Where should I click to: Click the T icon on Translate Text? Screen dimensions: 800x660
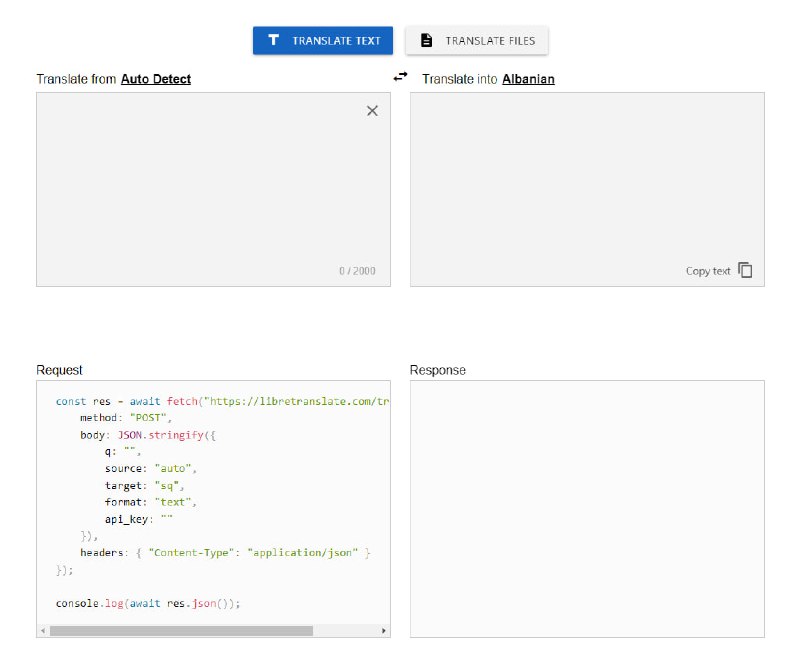(x=273, y=41)
